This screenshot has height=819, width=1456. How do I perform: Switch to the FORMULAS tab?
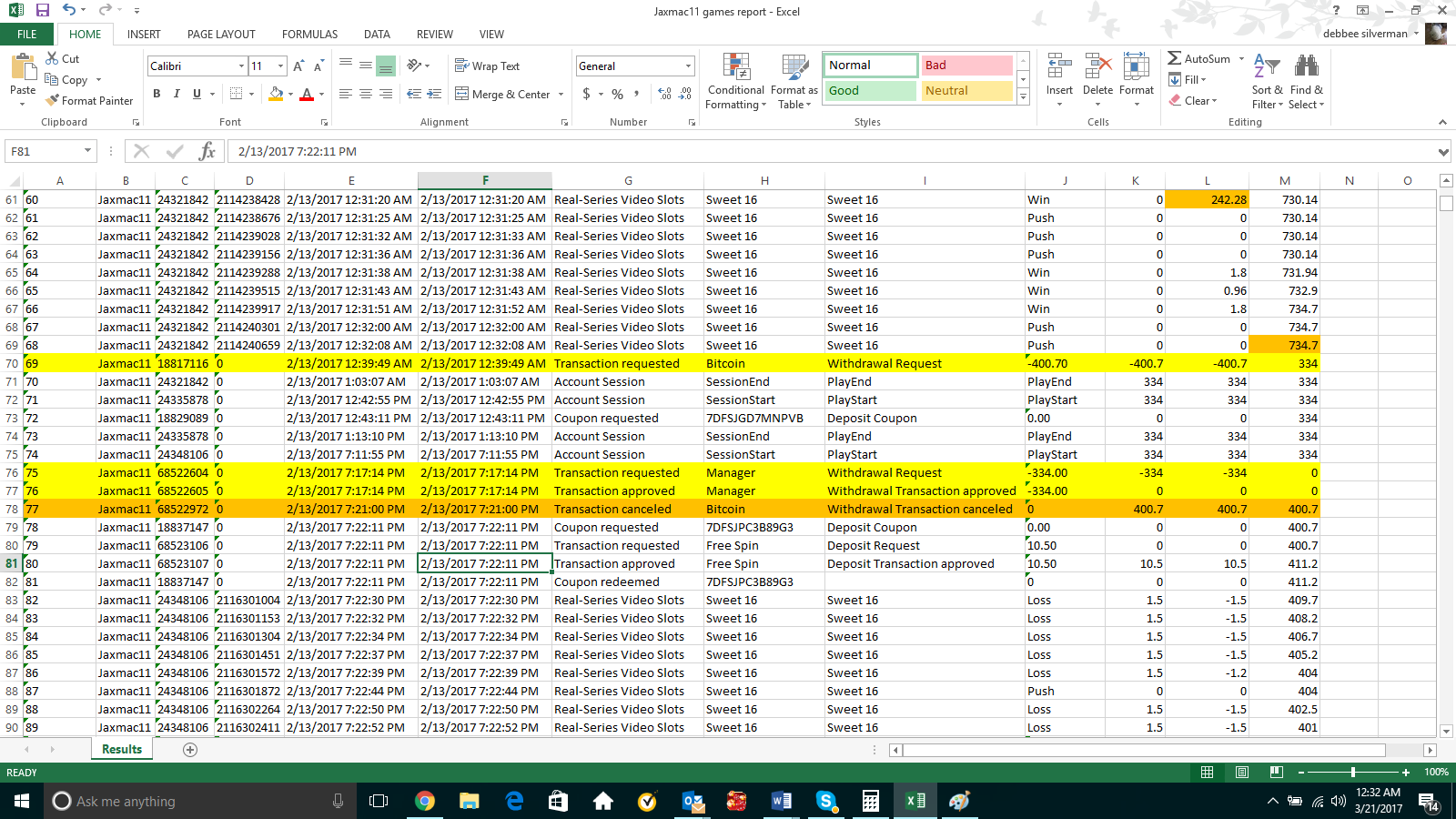point(309,34)
